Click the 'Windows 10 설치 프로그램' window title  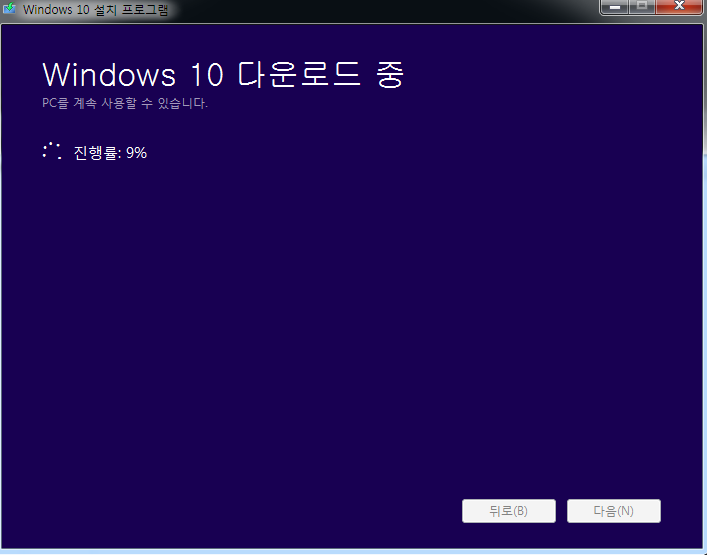click(96, 9)
